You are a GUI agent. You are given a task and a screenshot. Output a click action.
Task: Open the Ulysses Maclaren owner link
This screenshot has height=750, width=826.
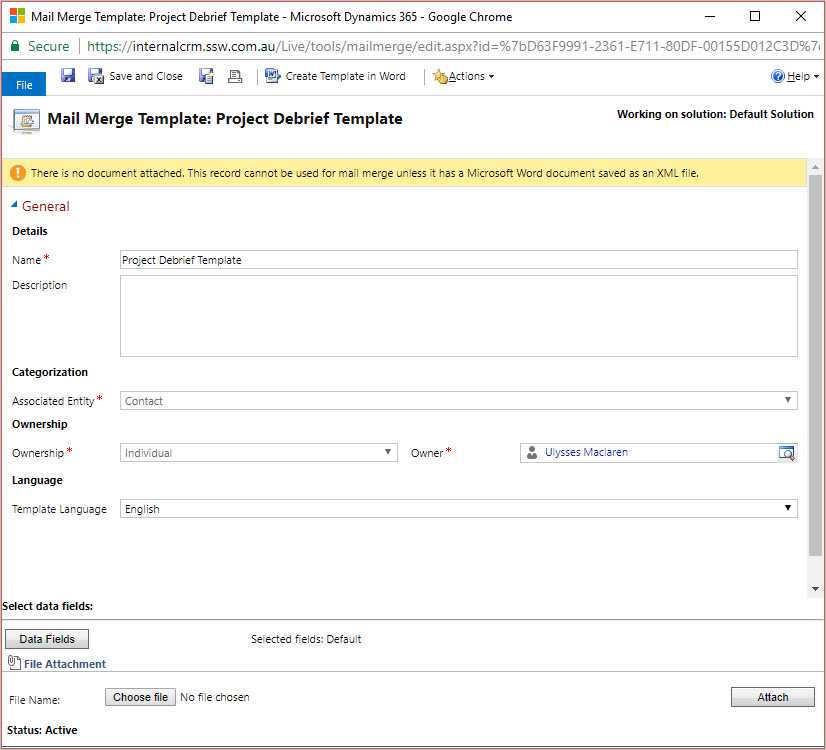point(586,453)
